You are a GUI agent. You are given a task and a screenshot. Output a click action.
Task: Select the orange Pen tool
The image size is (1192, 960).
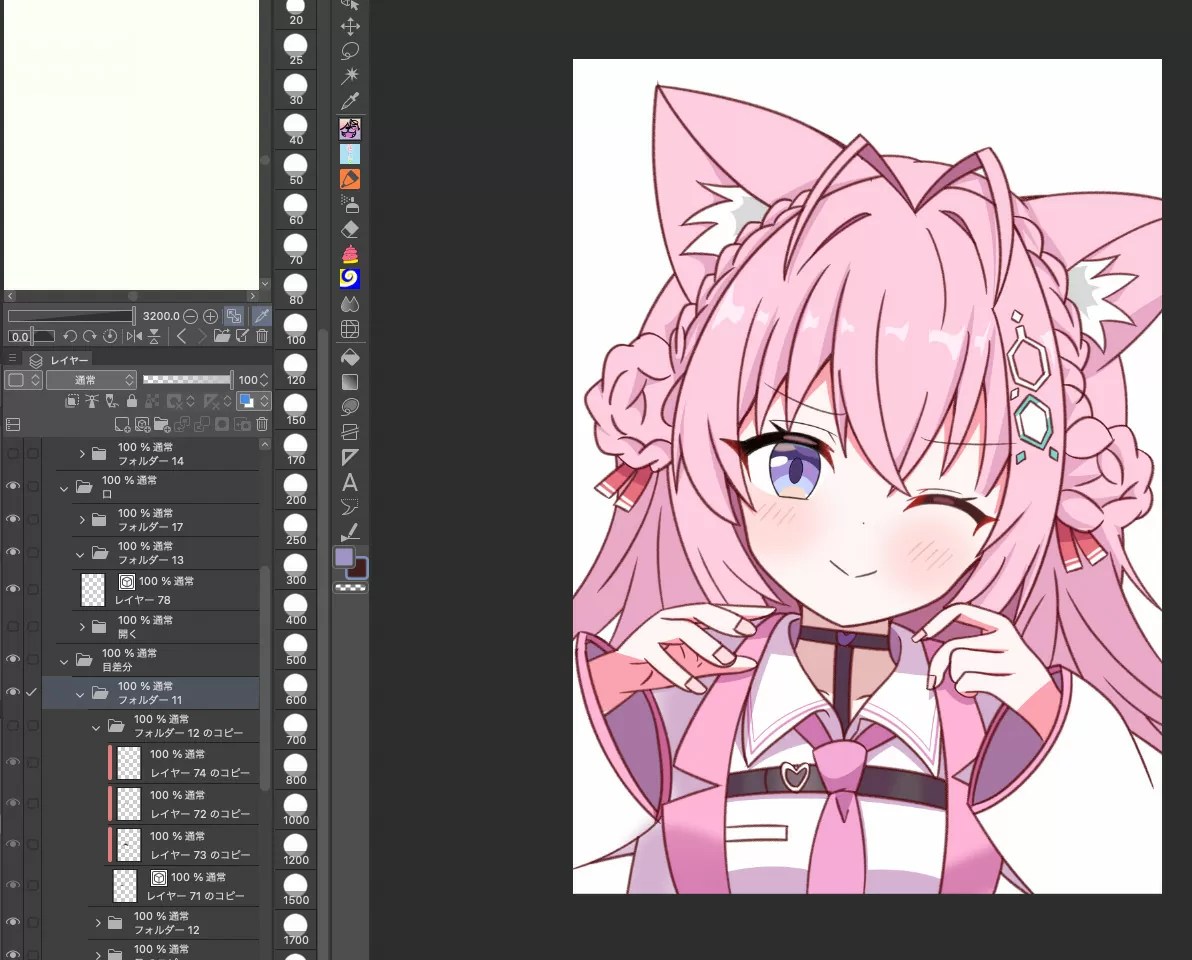pyautogui.click(x=350, y=179)
